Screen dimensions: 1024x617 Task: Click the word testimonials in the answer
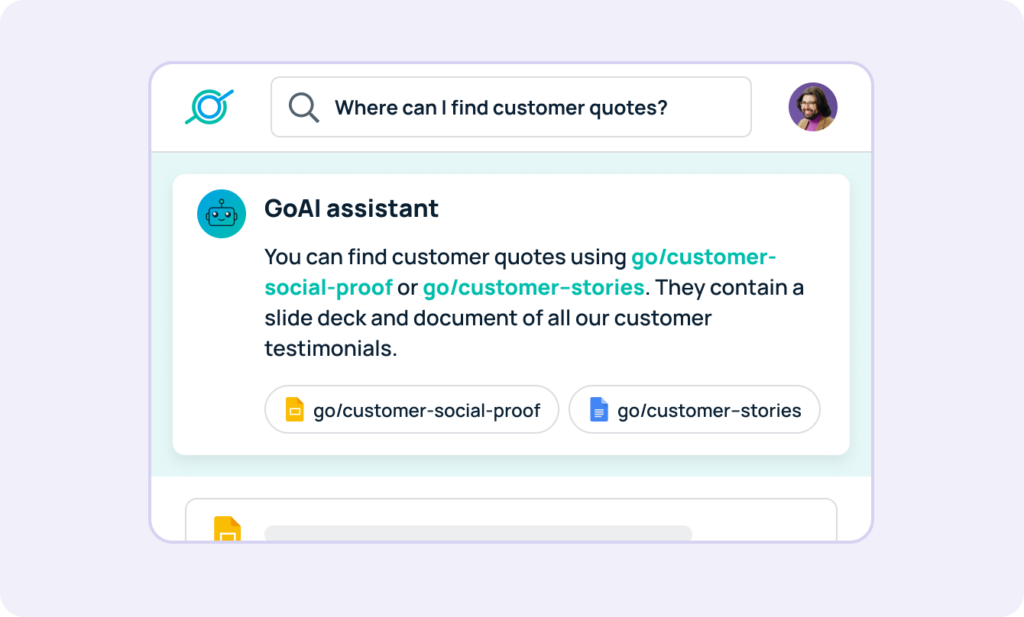(x=330, y=349)
